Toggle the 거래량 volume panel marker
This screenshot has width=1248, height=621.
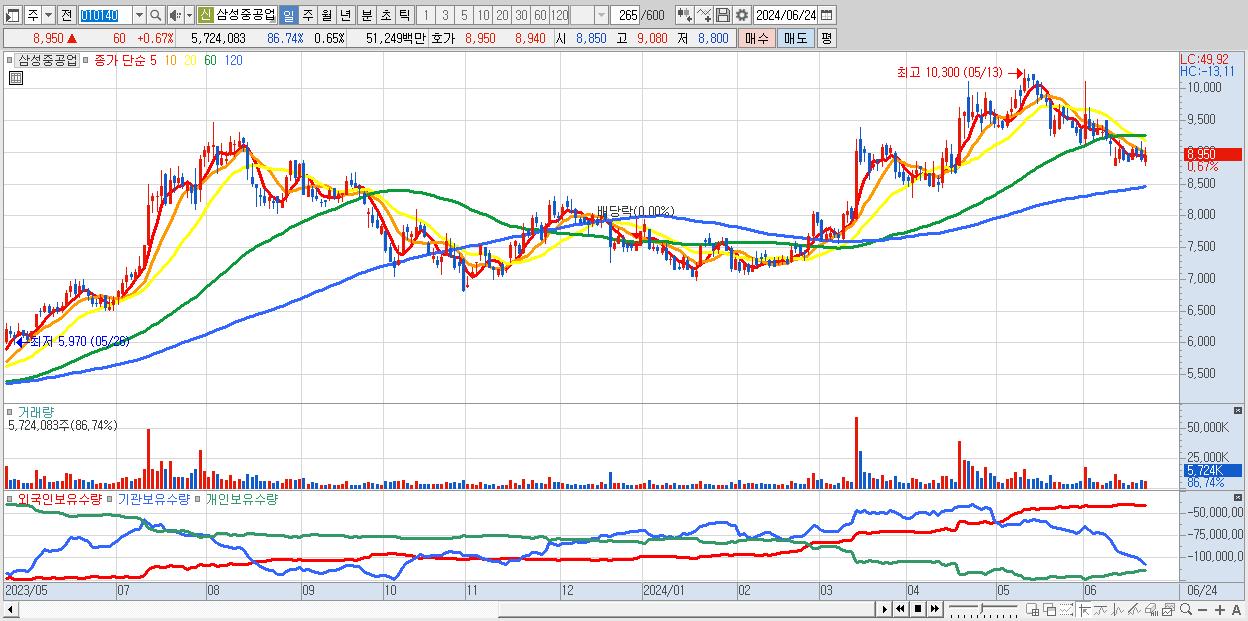[11, 412]
